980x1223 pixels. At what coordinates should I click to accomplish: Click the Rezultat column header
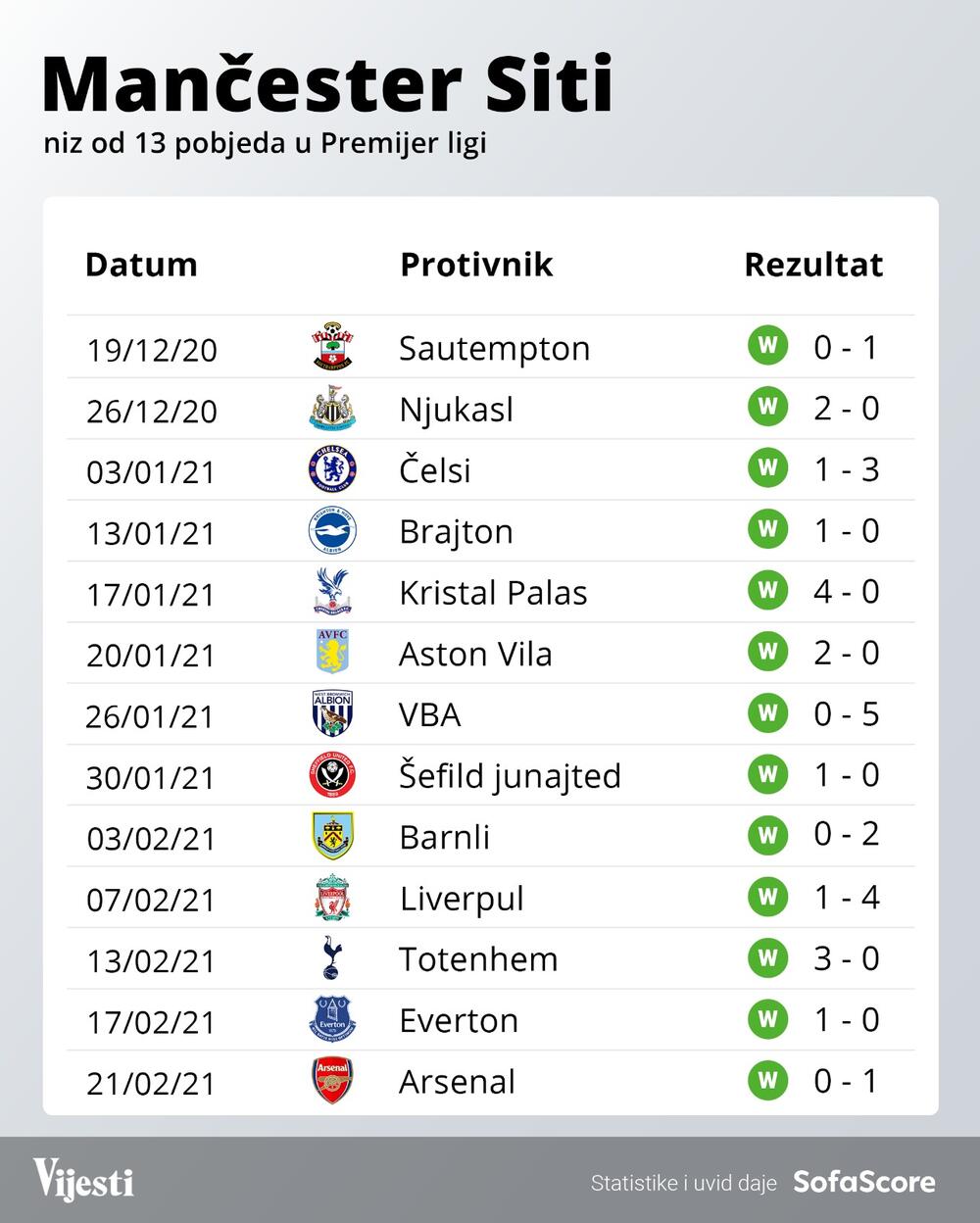pyautogui.click(x=813, y=265)
